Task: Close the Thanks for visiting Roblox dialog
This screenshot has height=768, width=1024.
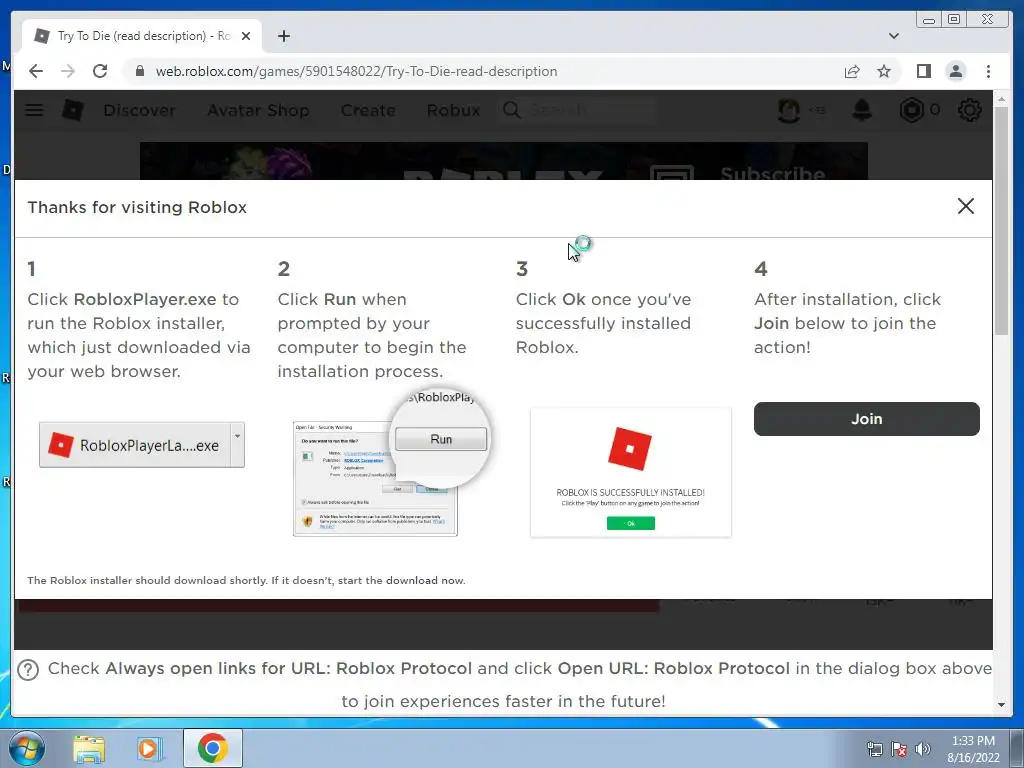Action: (965, 206)
